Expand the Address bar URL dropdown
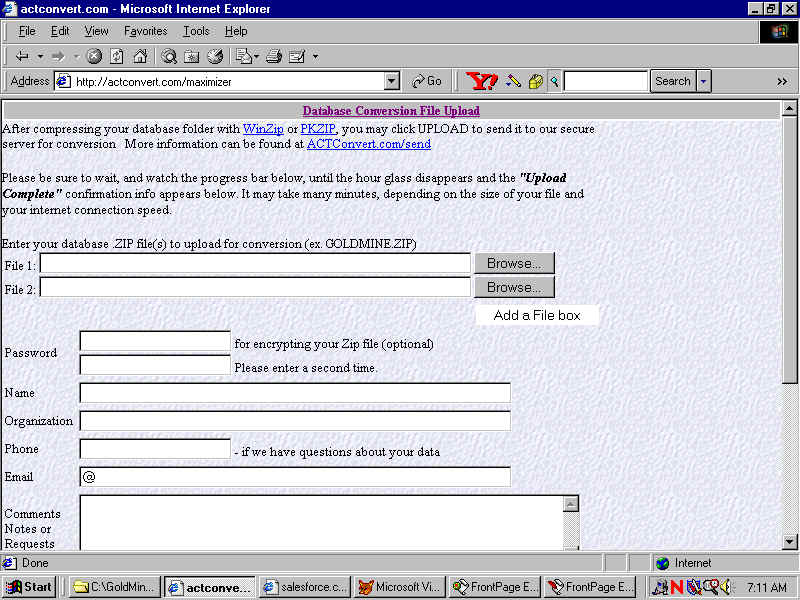This screenshot has width=800, height=600. tap(392, 81)
